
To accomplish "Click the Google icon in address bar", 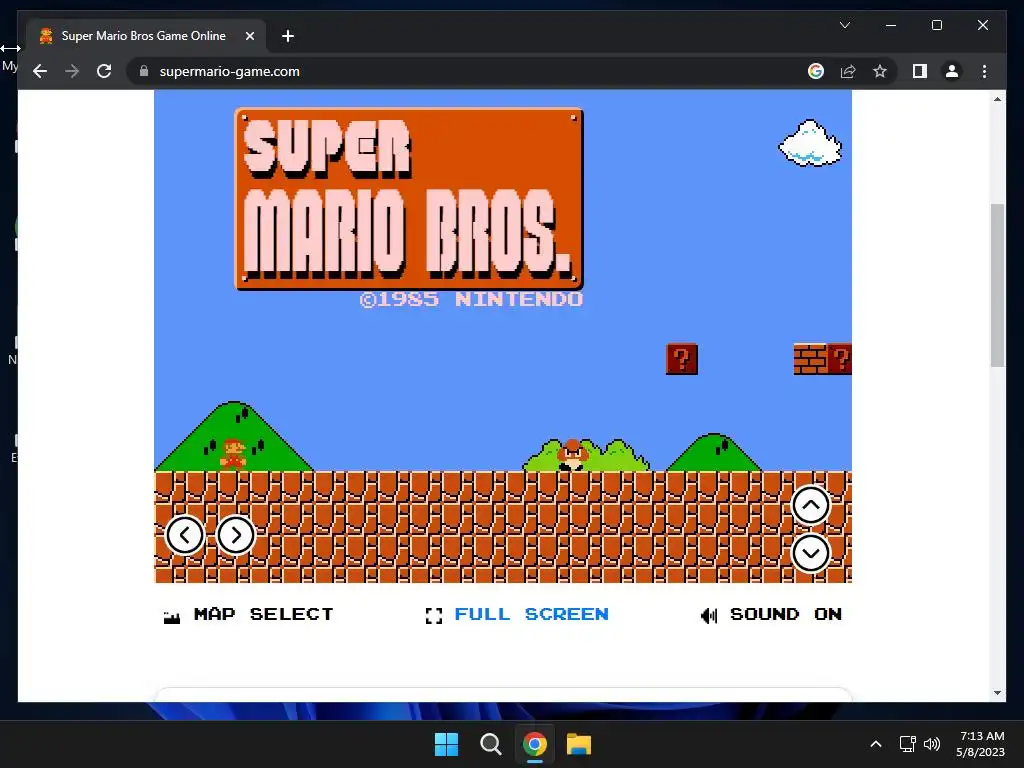I will [816, 71].
